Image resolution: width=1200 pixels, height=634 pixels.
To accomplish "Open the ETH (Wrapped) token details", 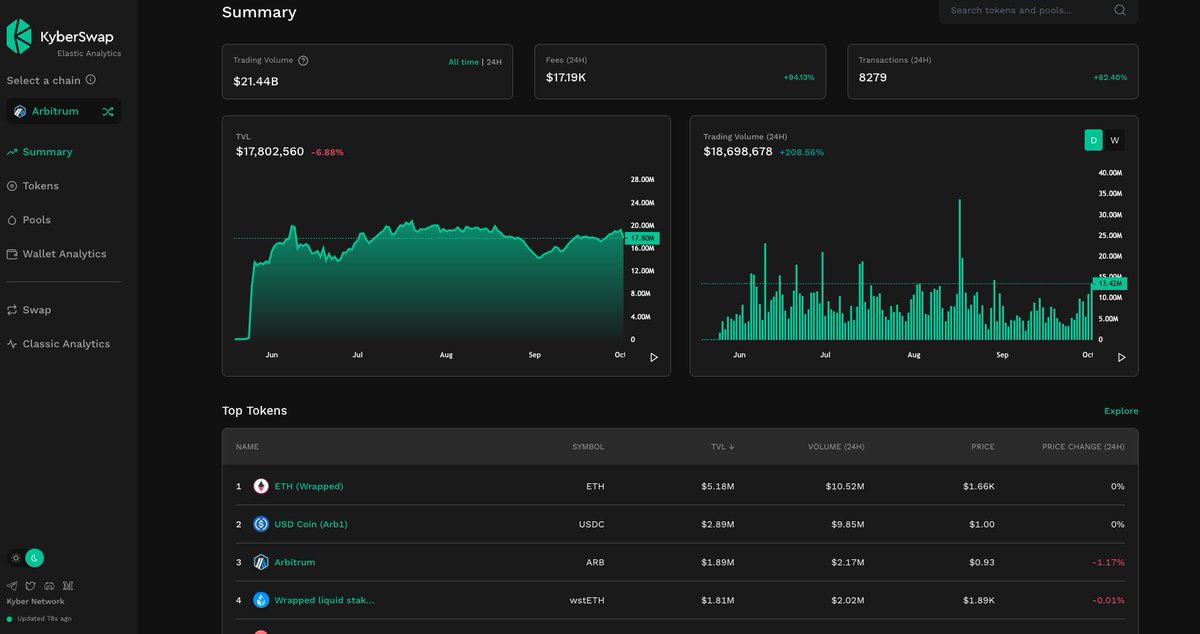I will pyautogui.click(x=310, y=486).
